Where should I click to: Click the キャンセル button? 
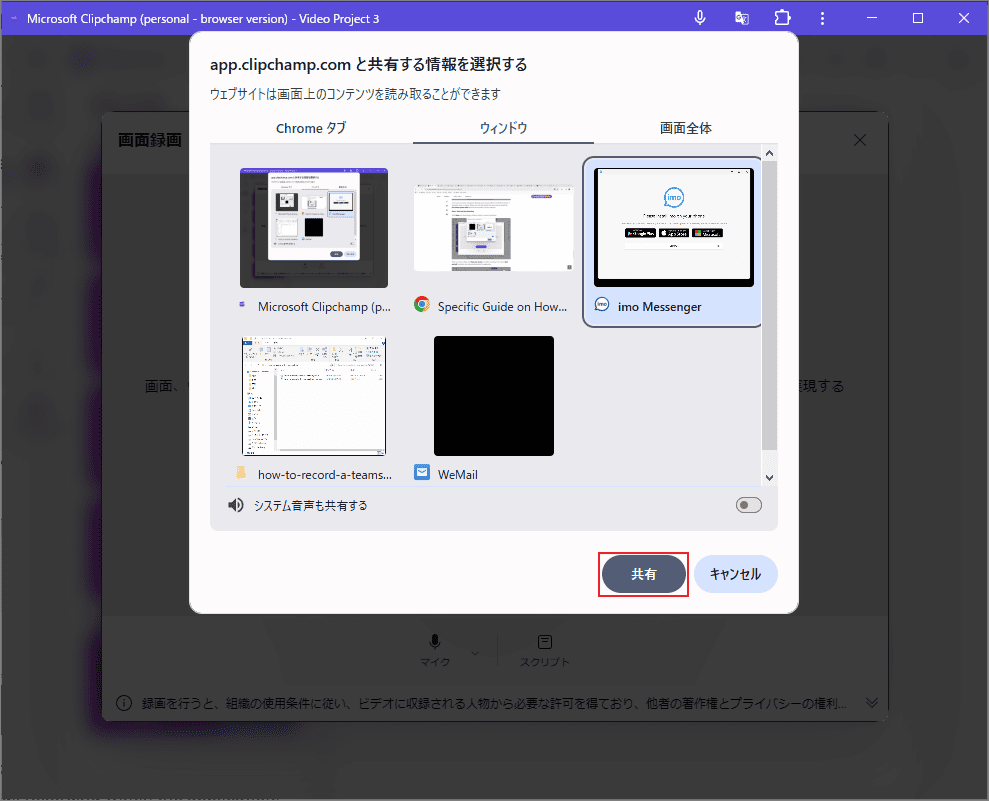735,574
